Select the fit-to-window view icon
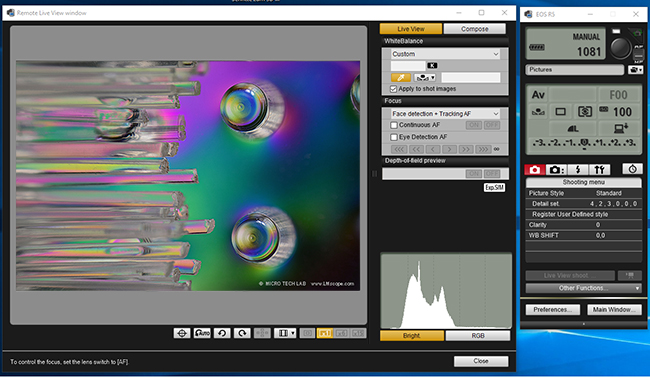 click(x=307, y=333)
